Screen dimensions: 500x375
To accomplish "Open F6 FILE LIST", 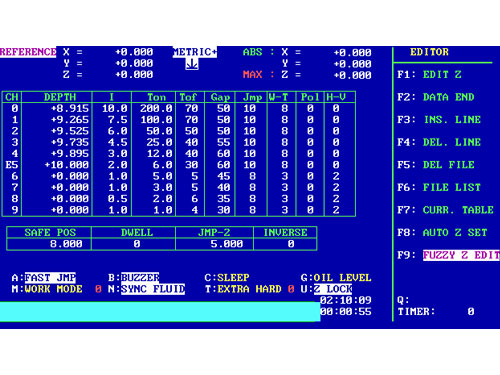I will tap(439, 187).
